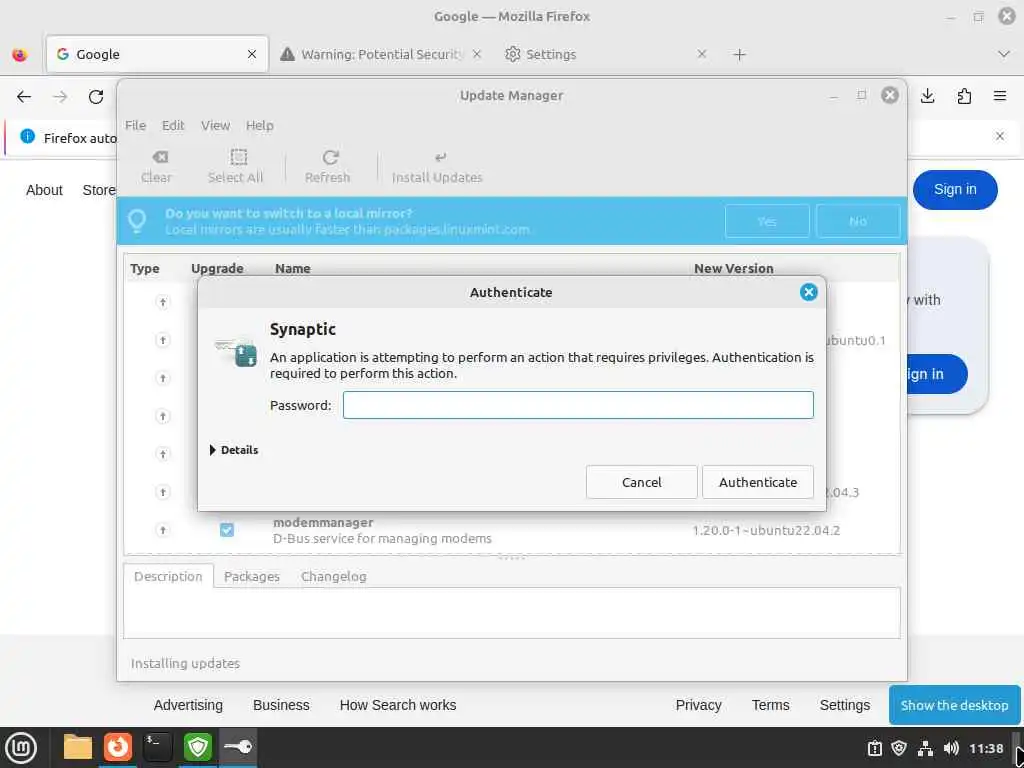Click Install Updates toolbar icon

438,167
